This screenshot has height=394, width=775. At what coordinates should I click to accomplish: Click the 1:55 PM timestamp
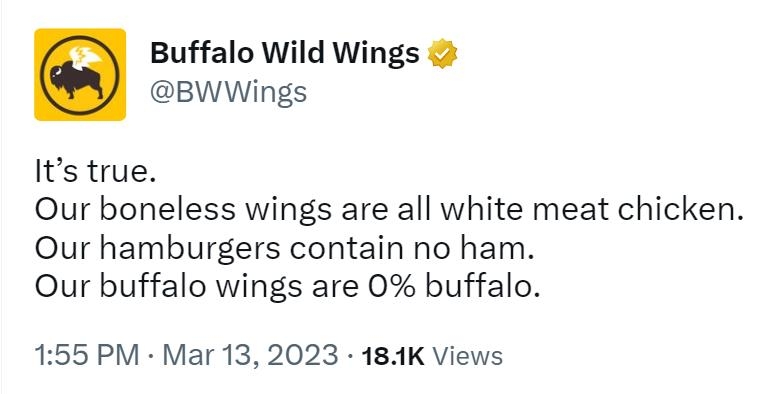pyautogui.click(x=86, y=355)
